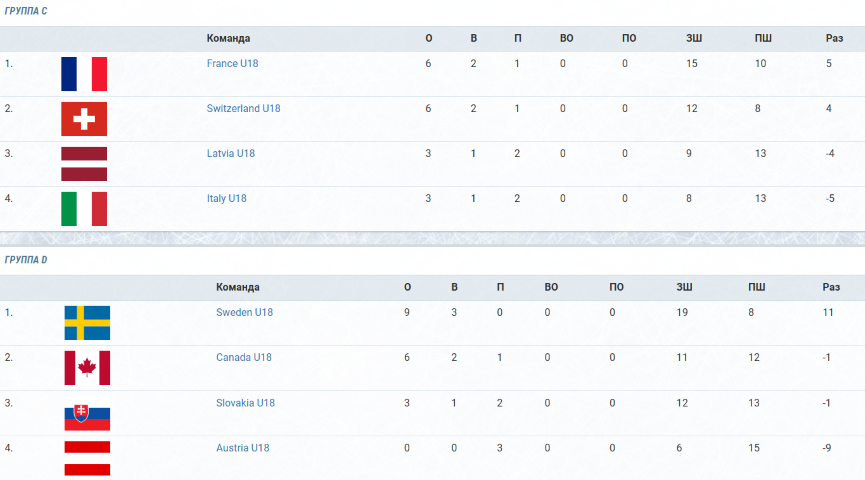Screen dimensions: 865x480
Task: Click the Canada maple leaf flag
Action: (87, 368)
